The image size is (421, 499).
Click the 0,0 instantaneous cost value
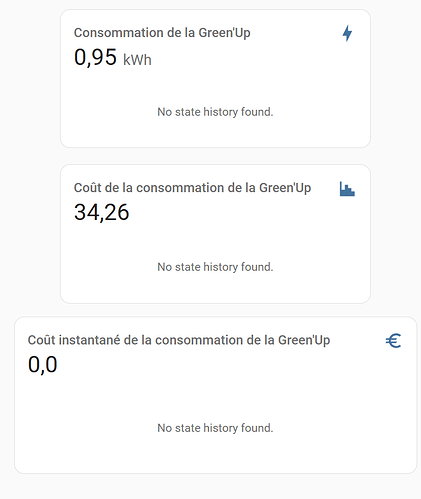tap(43, 365)
